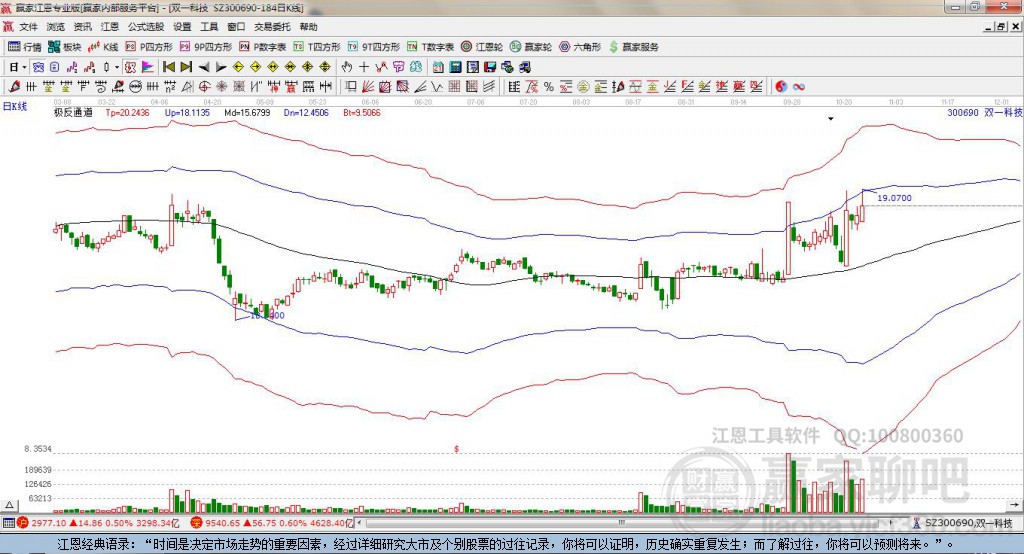Screen dimensions: 1024x554
Task: Open the T四方形 tool
Action: click(317, 47)
